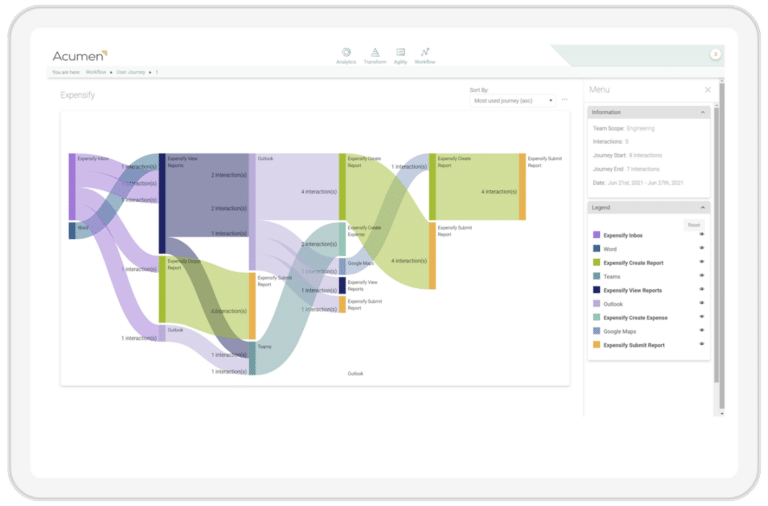Open the Workflow section icon
The image size is (768, 506).
tap(426, 53)
